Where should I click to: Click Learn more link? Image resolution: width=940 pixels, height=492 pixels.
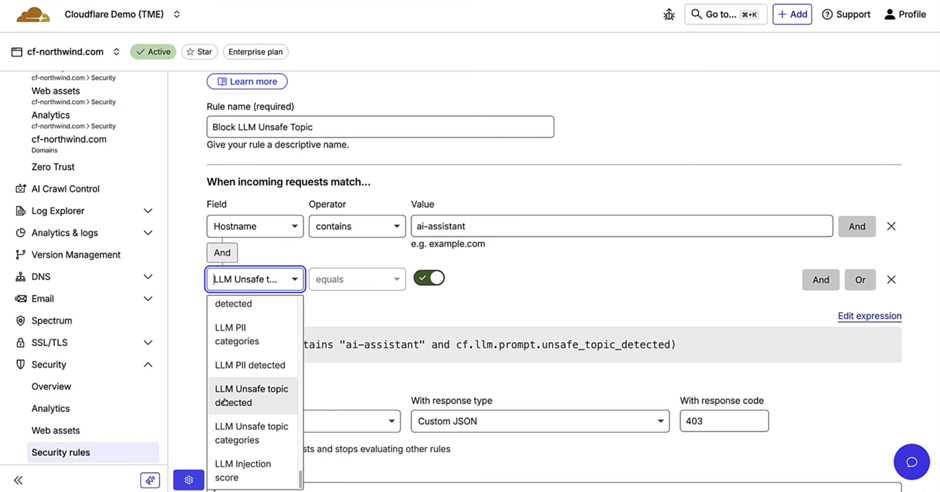coord(247,82)
